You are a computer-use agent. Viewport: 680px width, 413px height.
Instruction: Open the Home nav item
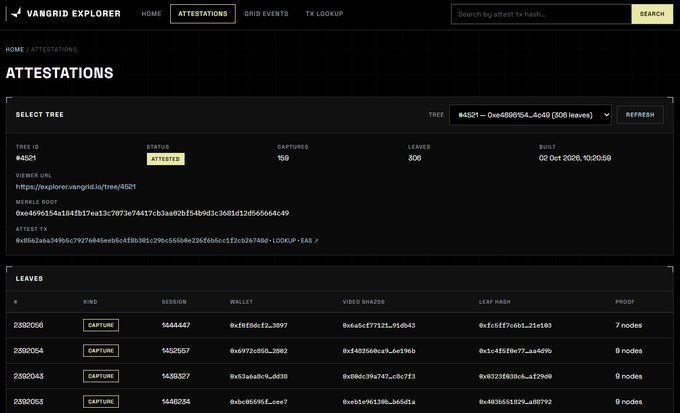(151, 14)
